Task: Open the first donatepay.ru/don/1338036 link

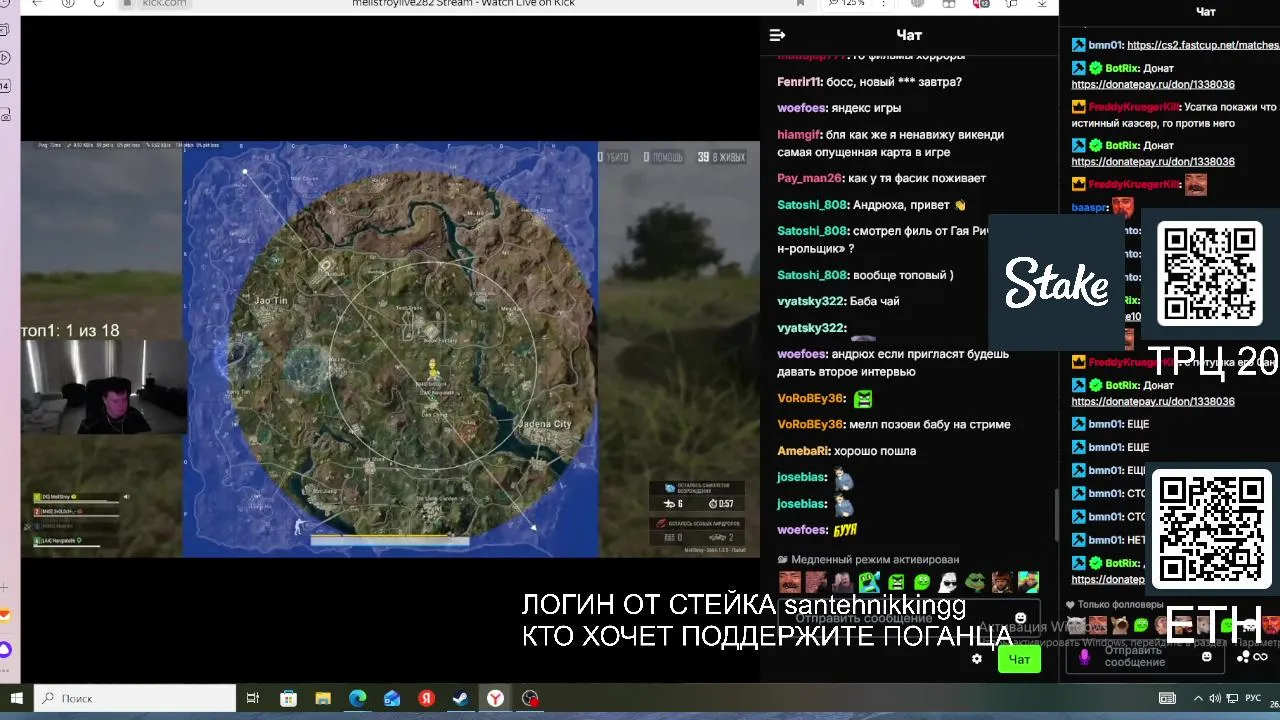Action: 1153,85
